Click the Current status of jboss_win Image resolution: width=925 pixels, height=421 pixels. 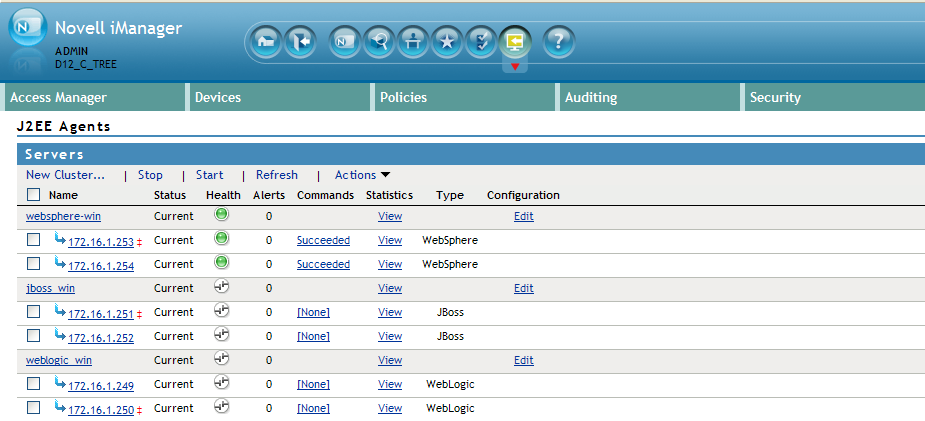pyautogui.click(x=173, y=288)
